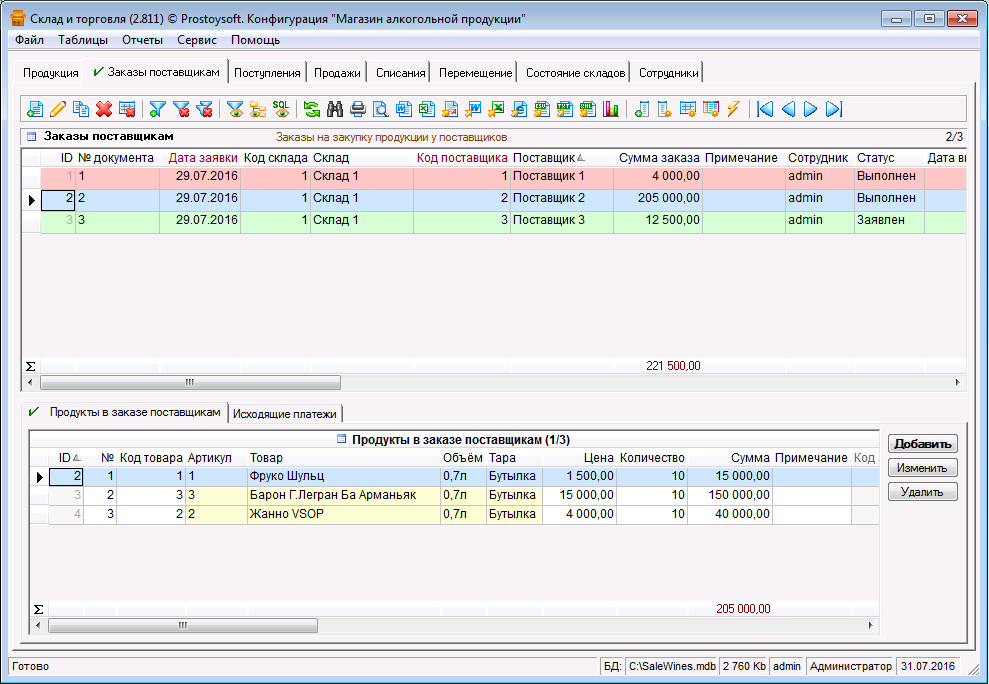The width and height of the screenshot is (989, 684).
Task: Click the add new record icon
Action: (x=35, y=109)
